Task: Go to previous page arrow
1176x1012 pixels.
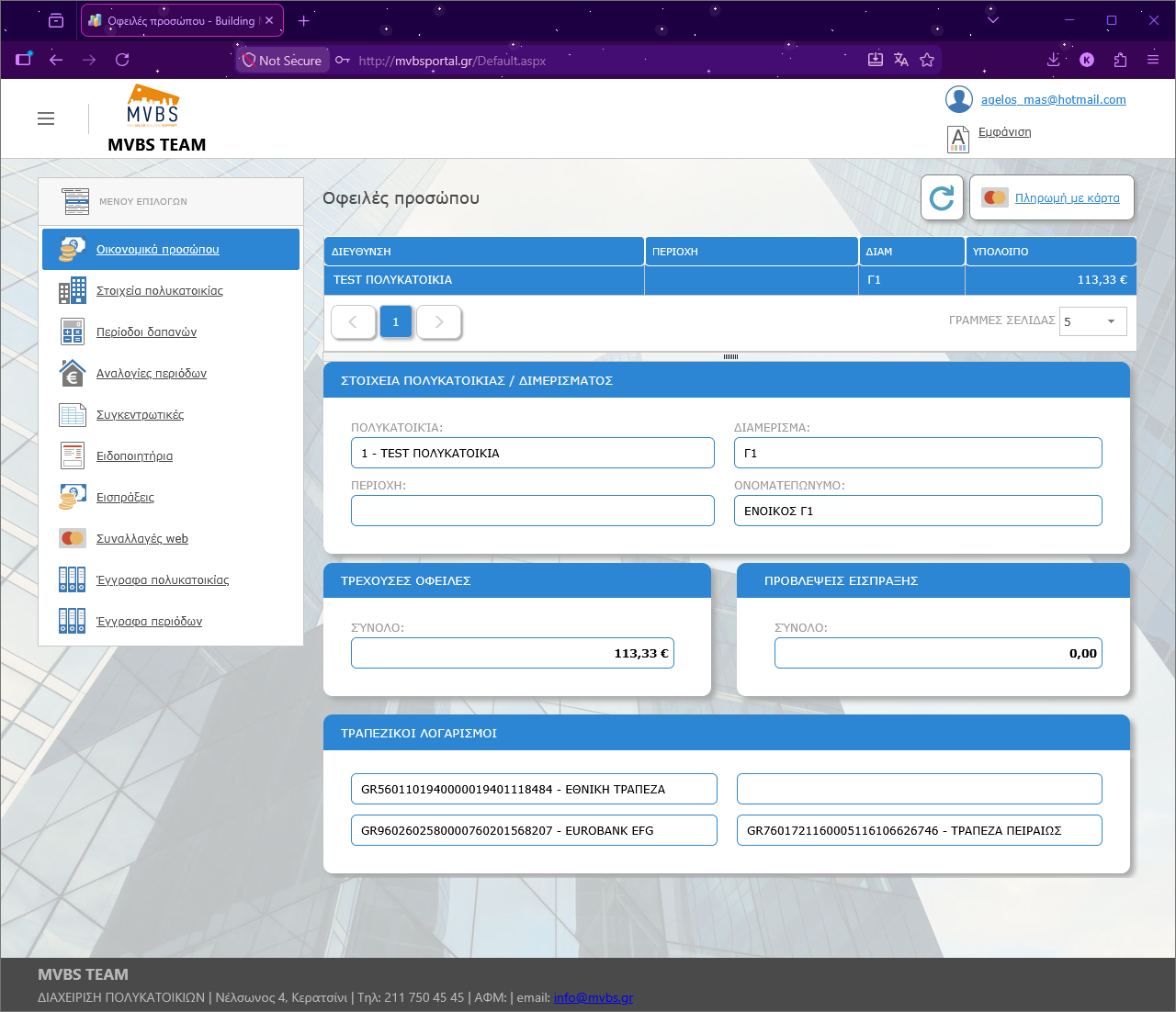Action: coord(353,321)
